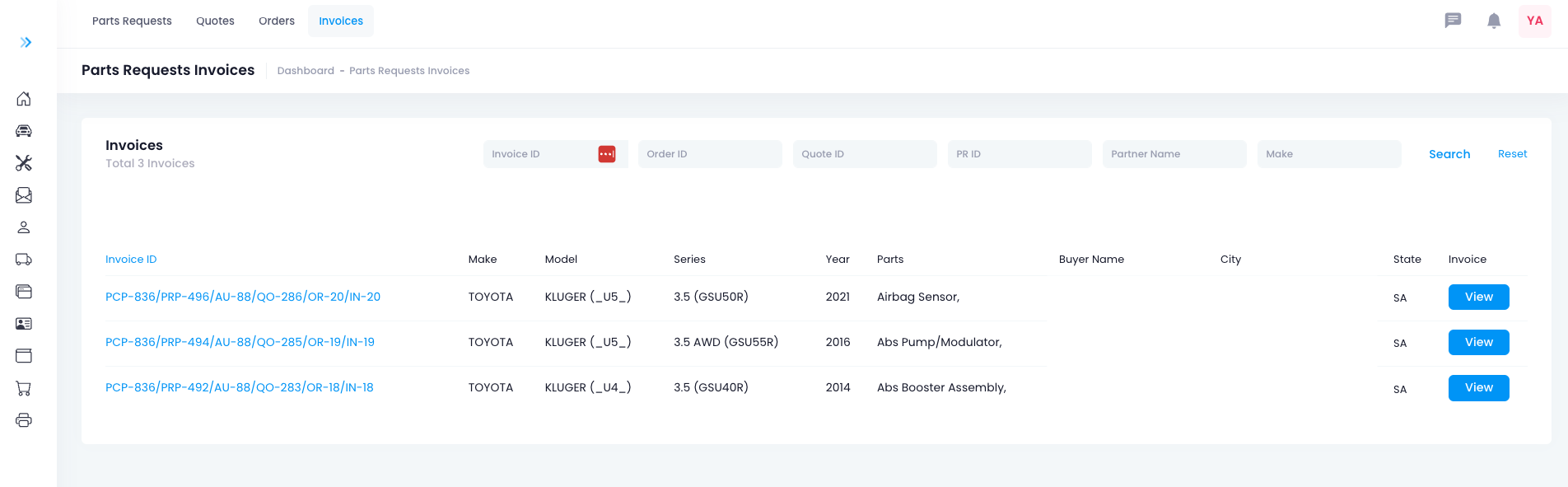Open the envelope mail icon in the sidebar

point(24,195)
